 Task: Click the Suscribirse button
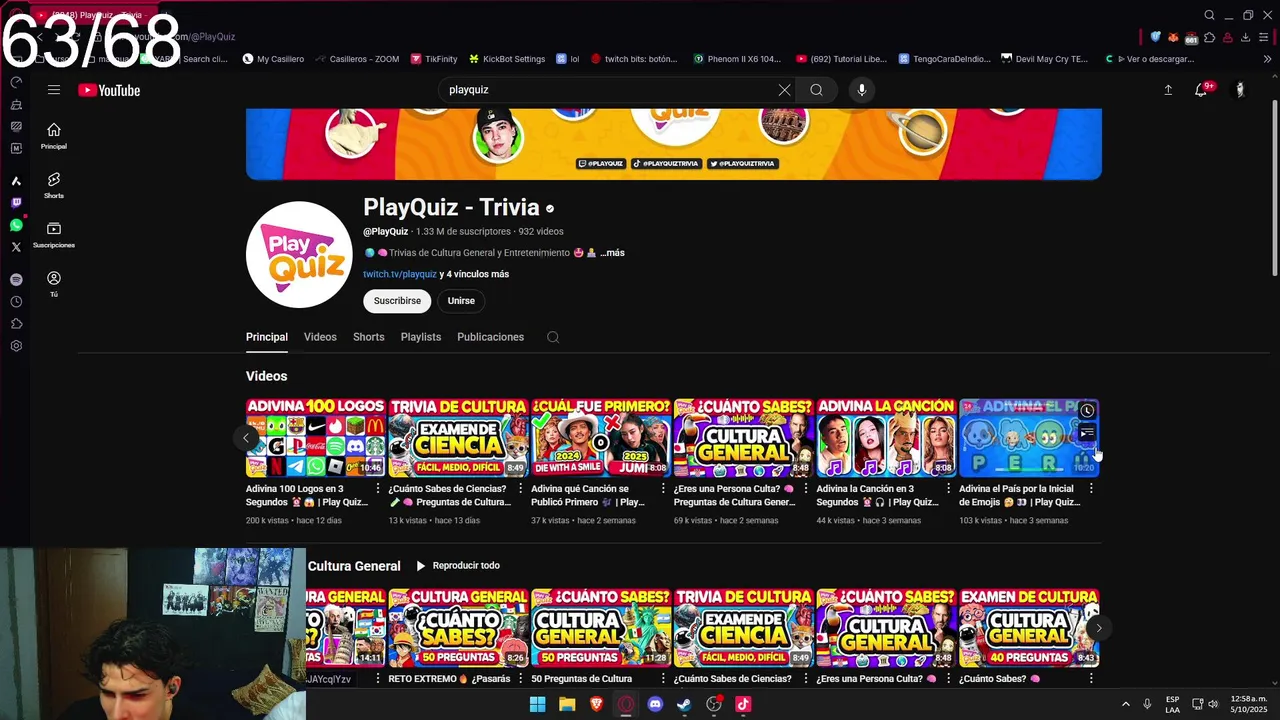[397, 301]
